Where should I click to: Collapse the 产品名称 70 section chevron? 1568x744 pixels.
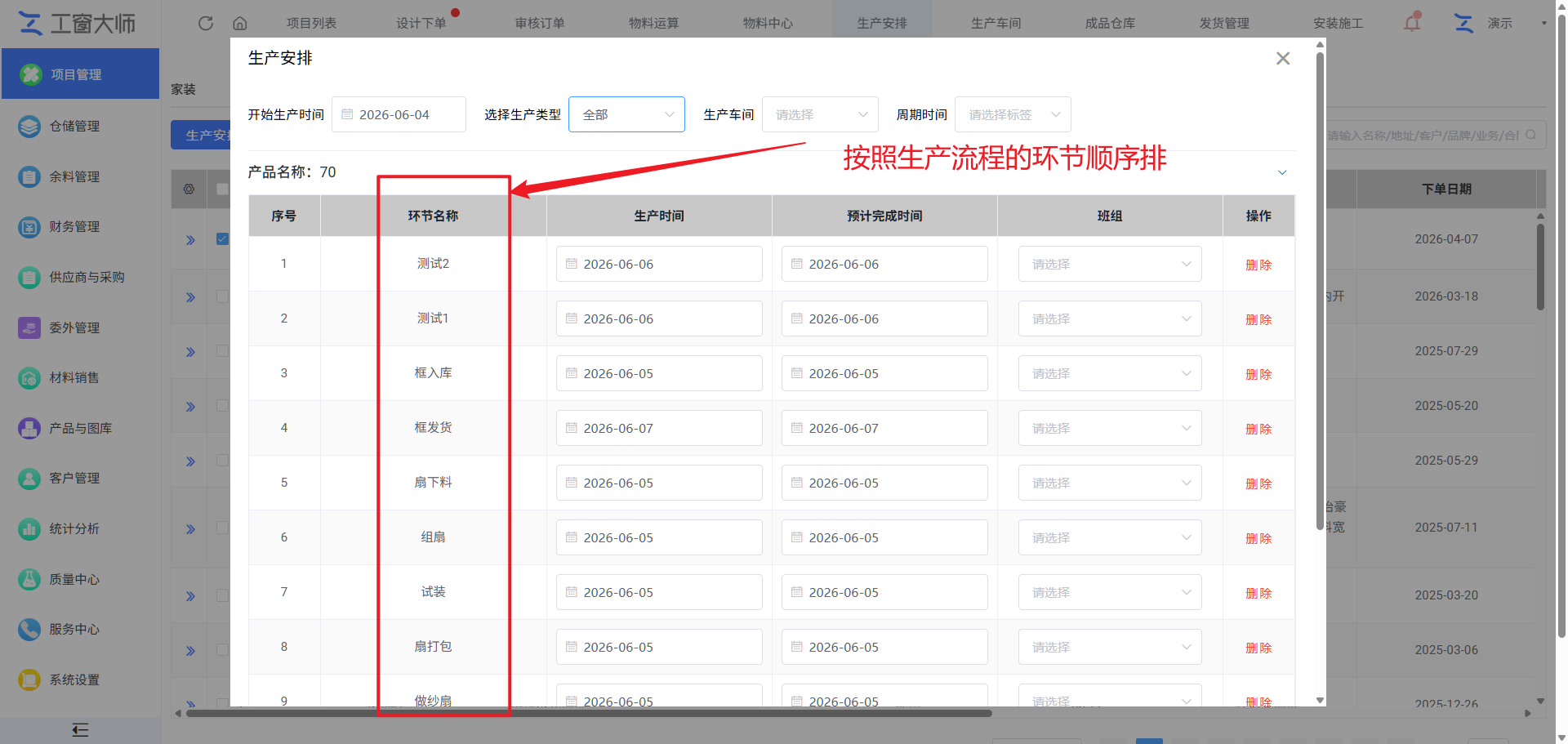pyautogui.click(x=1282, y=172)
